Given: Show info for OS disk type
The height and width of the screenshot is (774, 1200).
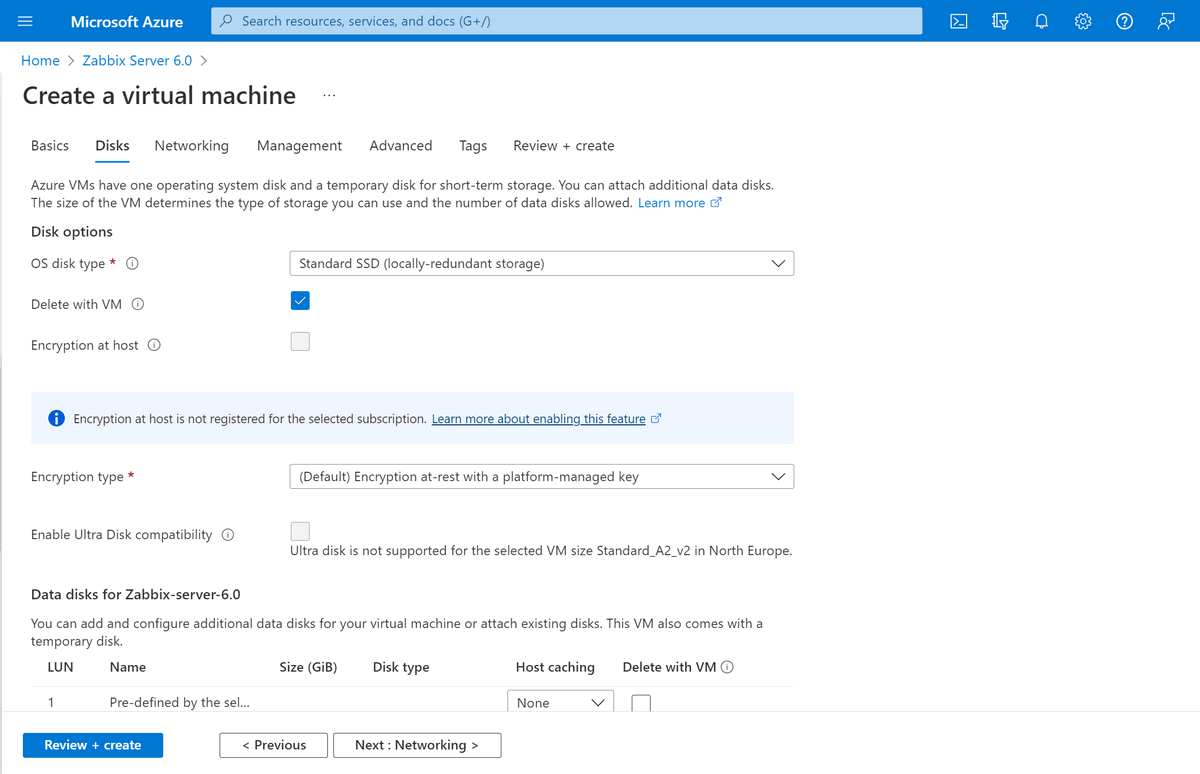Looking at the screenshot, I should pyautogui.click(x=132, y=264).
